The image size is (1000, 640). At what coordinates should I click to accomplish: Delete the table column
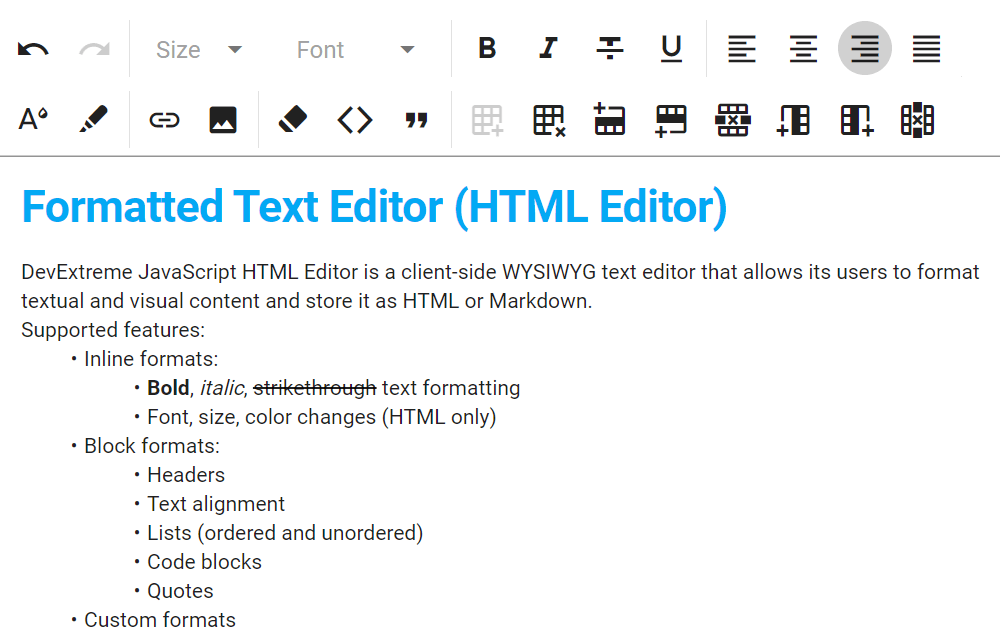coord(916,119)
